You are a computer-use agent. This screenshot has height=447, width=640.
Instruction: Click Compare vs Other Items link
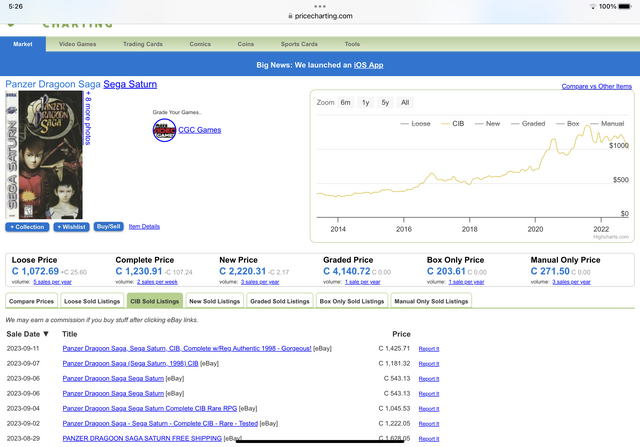click(596, 86)
